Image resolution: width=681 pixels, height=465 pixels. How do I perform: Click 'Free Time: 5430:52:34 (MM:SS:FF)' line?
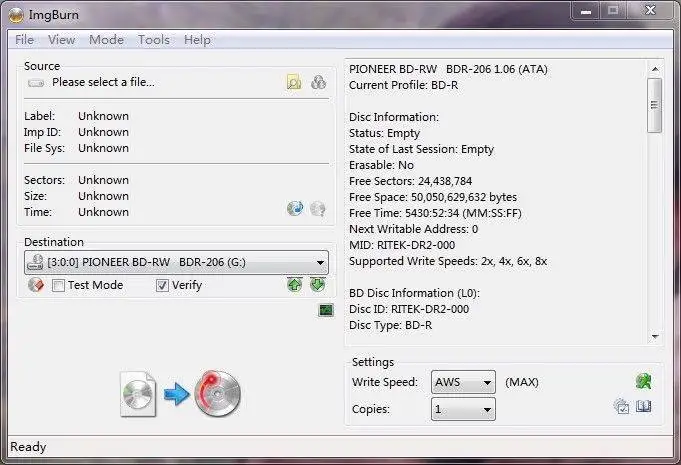coord(435,213)
